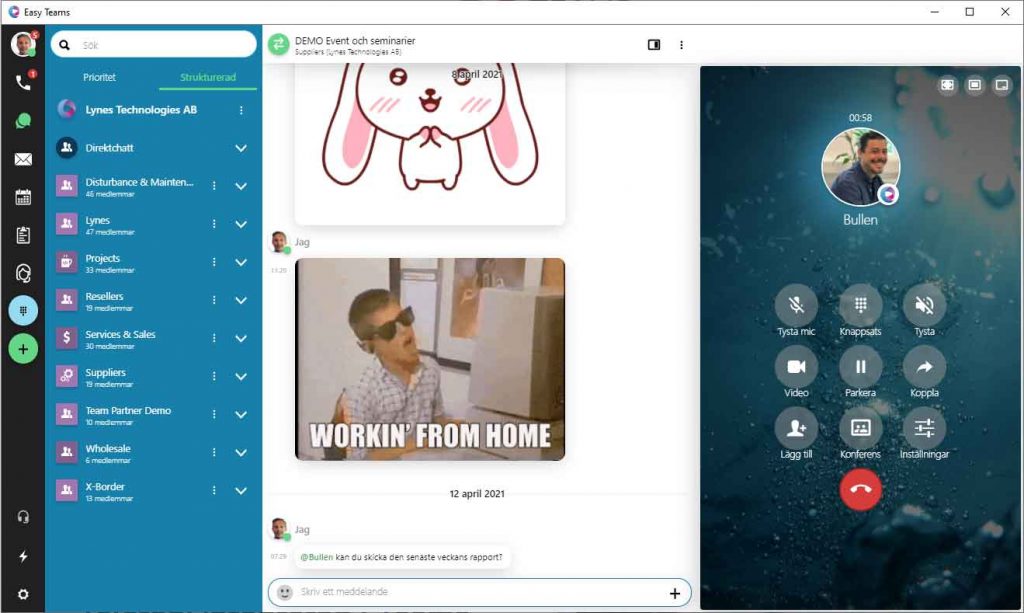The image size is (1024, 613).
Task: Expand the Team Partner Demo chevron
Action: click(x=241, y=415)
